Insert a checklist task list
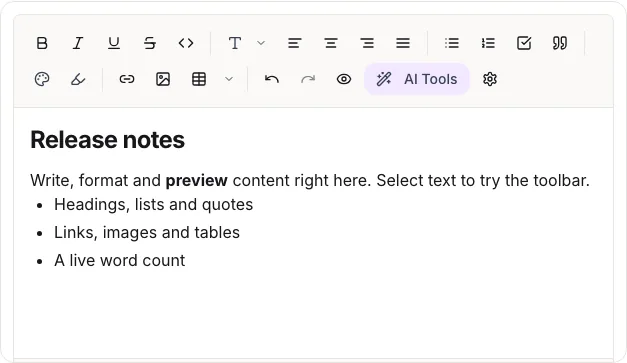 coord(524,43)
